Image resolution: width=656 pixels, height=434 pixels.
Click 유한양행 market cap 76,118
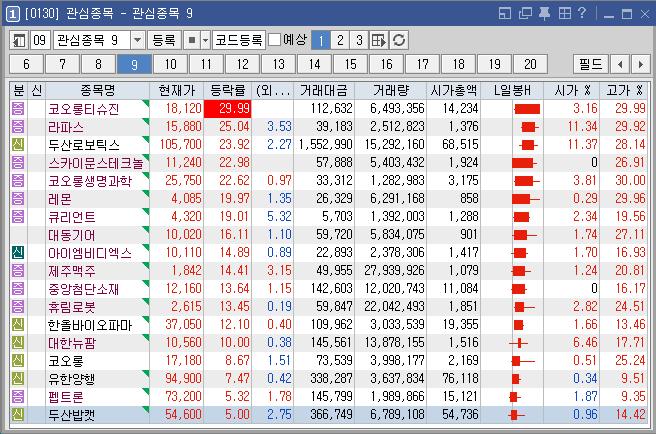coord(460,378)
